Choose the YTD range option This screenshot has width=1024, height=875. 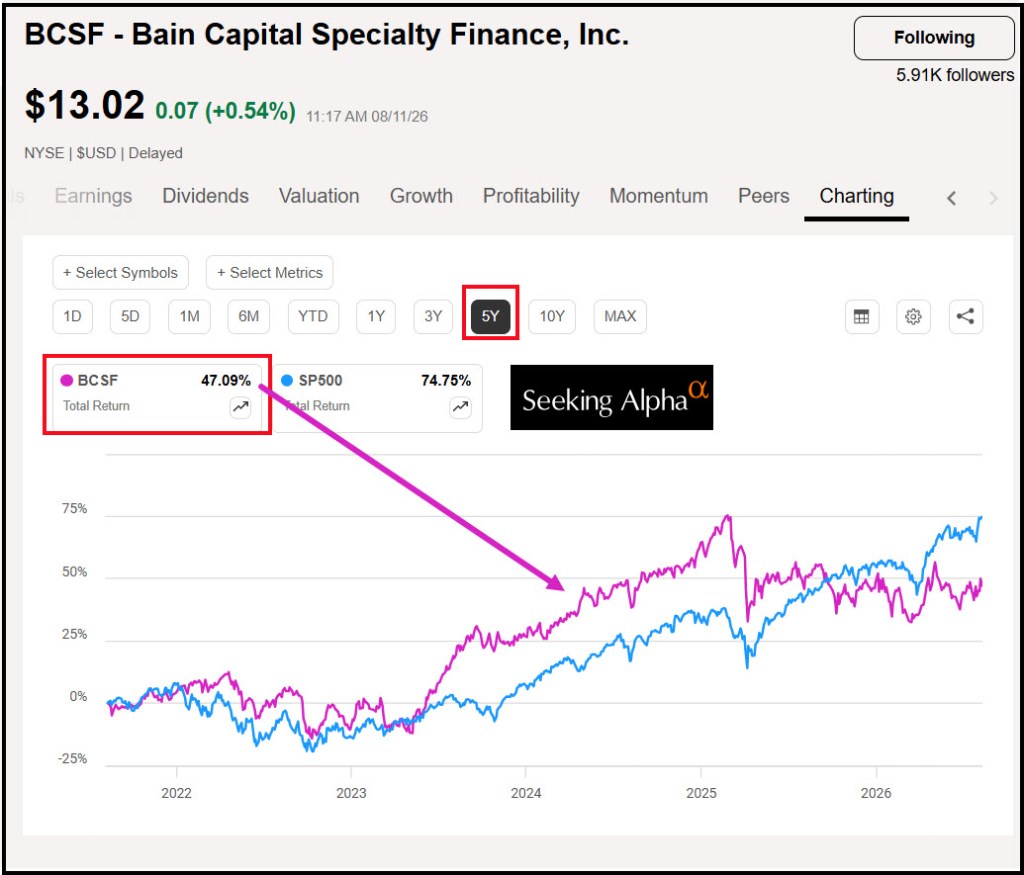point(313,317)
